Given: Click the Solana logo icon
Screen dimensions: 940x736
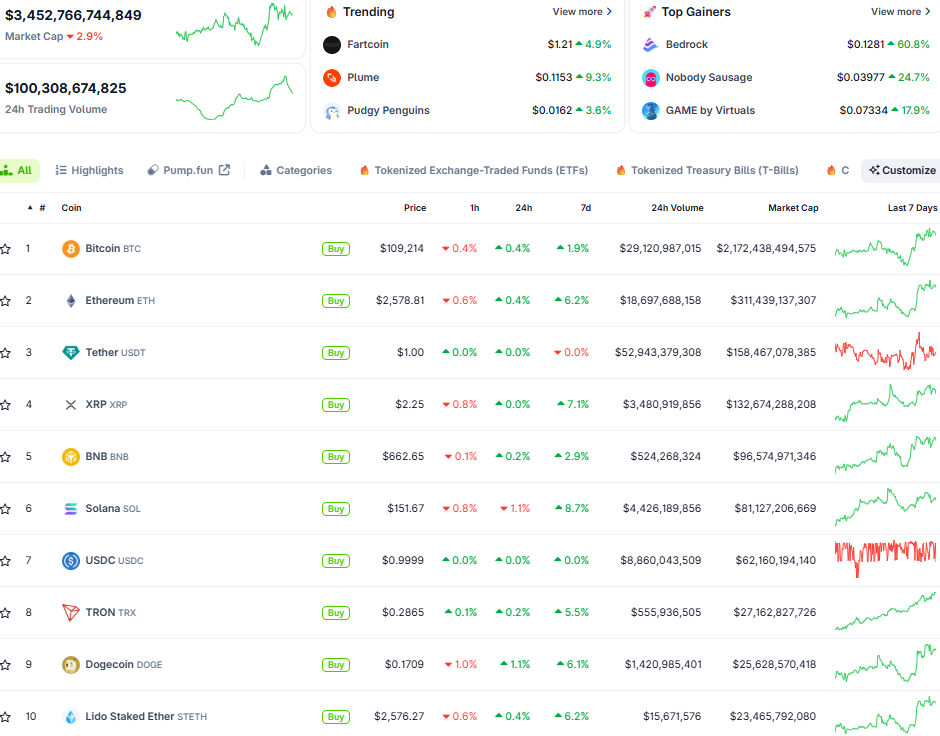Looking at the screenshot, I should click(x=71, y=509).
